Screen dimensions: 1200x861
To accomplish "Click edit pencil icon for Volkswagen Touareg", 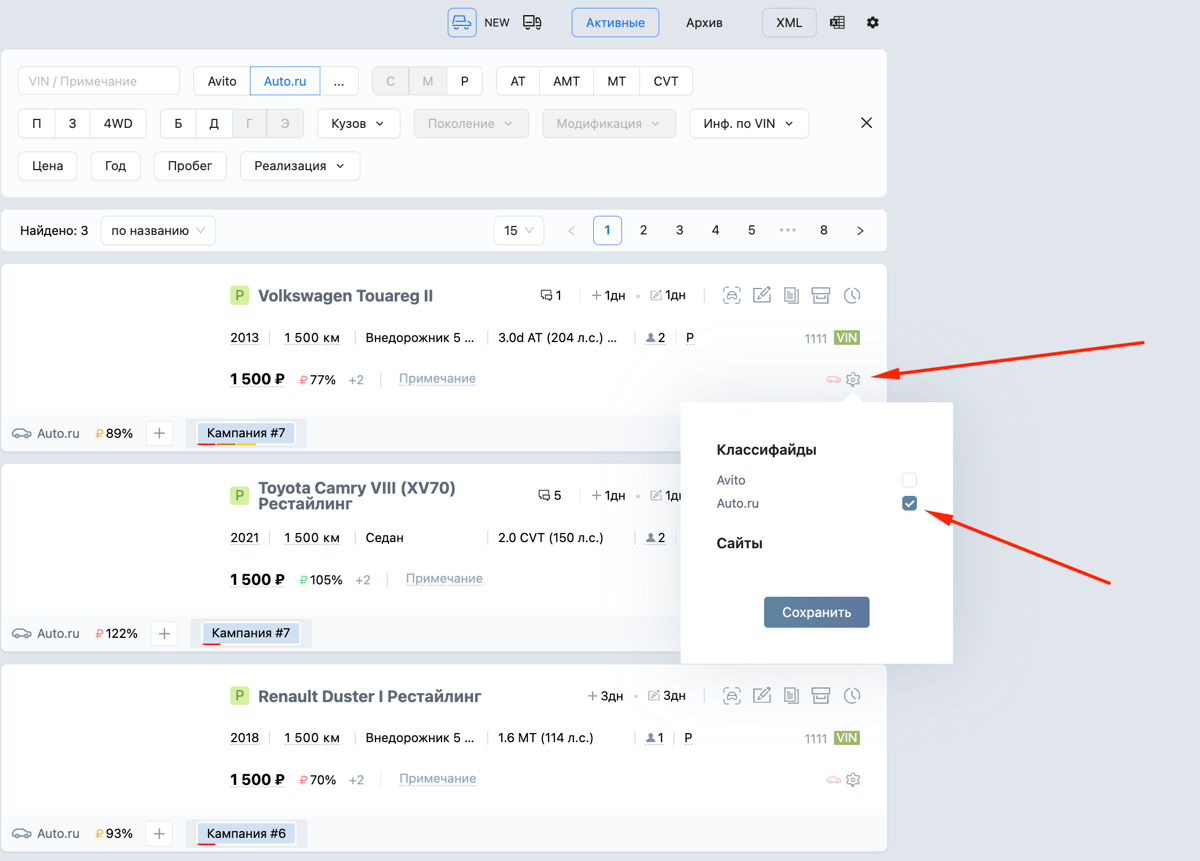I will point(762,295).
